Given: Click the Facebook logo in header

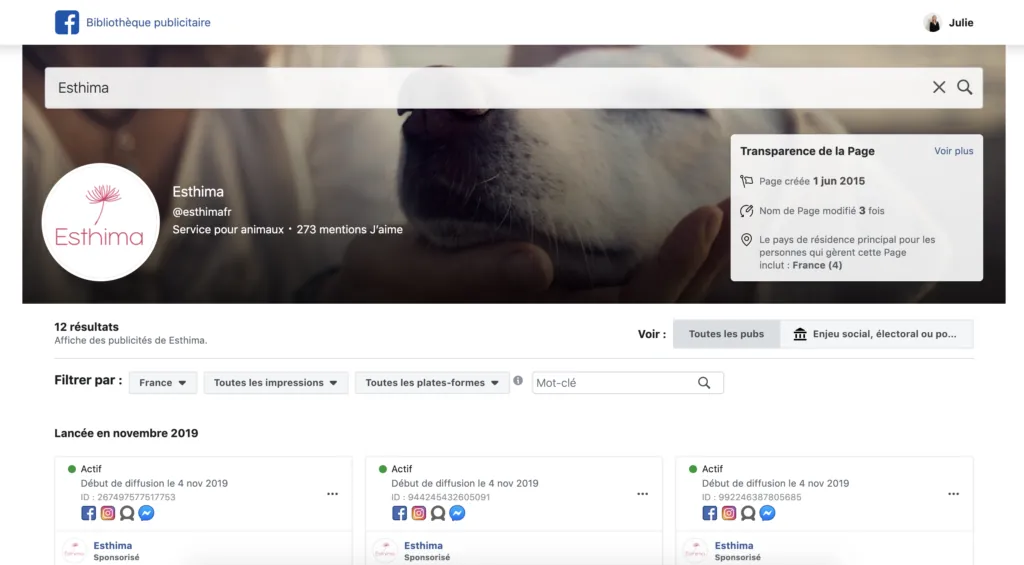Looking at the screenshot, I should 67,22.
